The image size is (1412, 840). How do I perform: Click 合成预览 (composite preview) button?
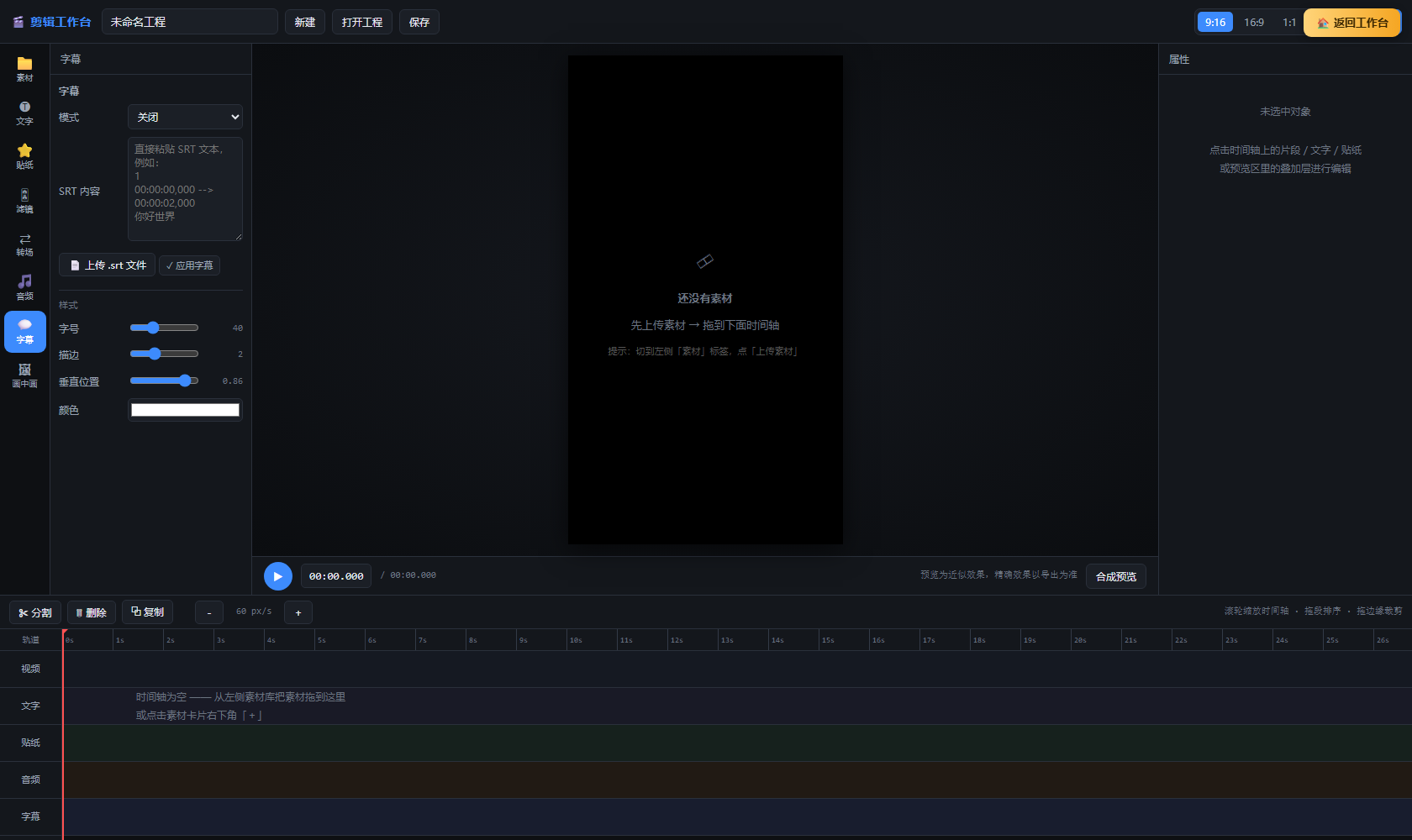pyautogui.click(x=1116, y=576)
